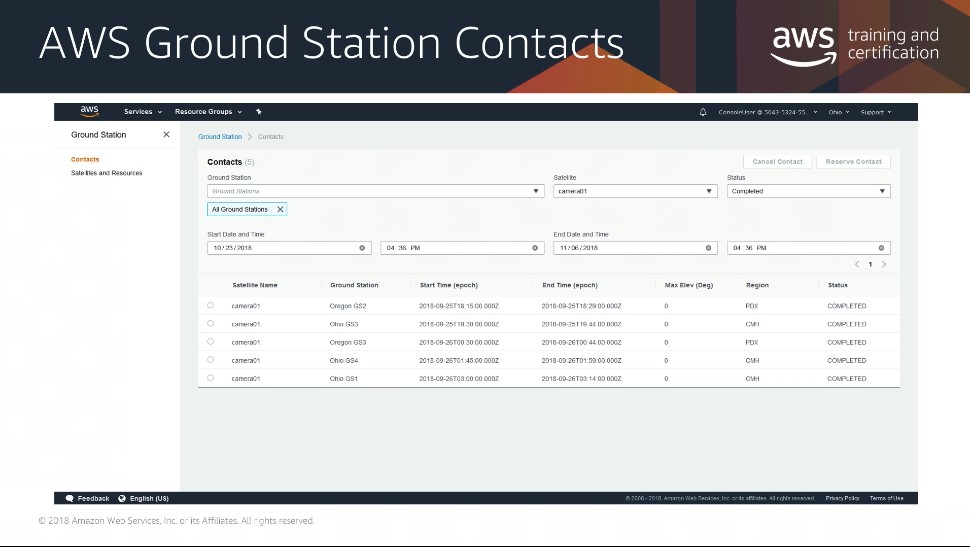This screenshot has width=970, height=547.
Task: Click the Start Time (epoch) column header
Action: click(449, 285)
